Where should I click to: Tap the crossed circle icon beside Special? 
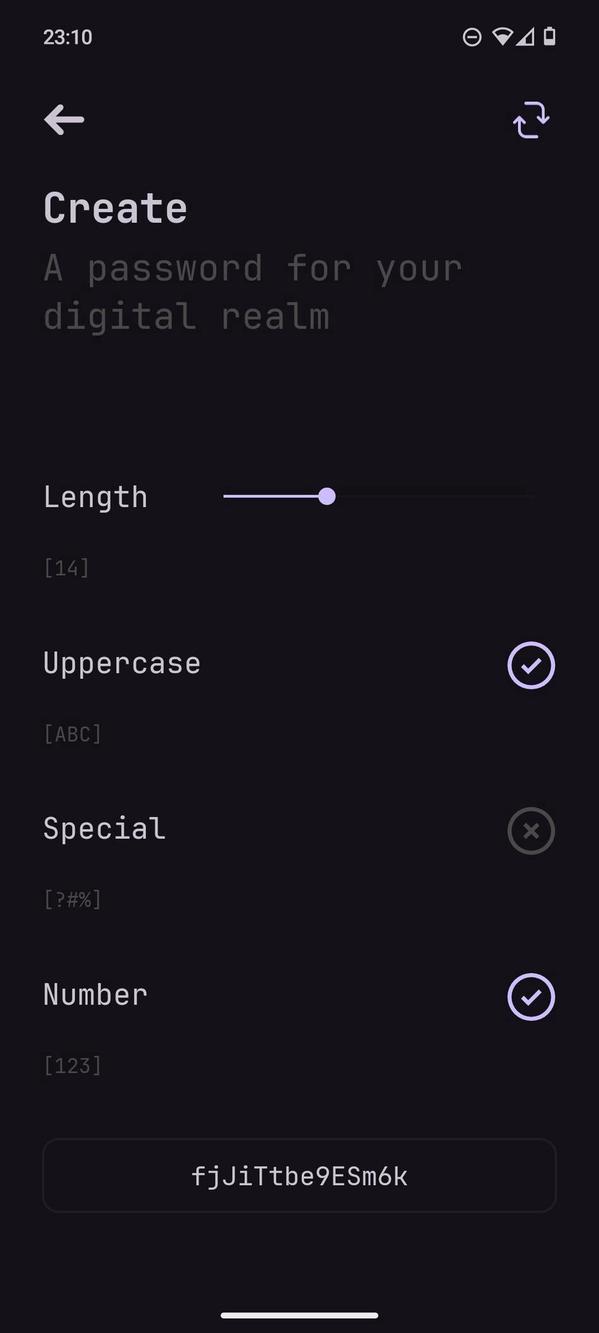click(531, 831)
